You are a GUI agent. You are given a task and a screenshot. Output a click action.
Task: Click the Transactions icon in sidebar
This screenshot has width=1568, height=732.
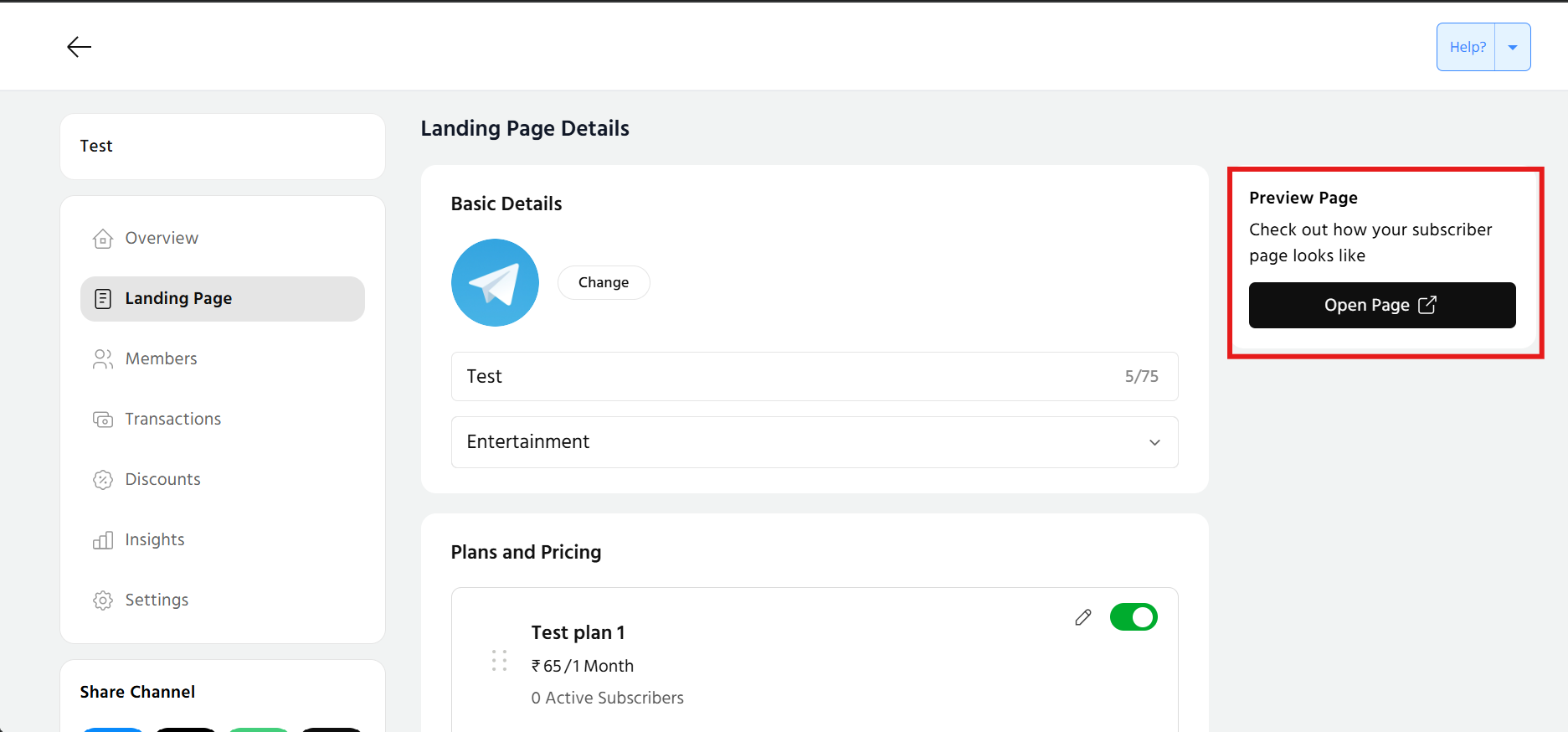pos(103,420)
